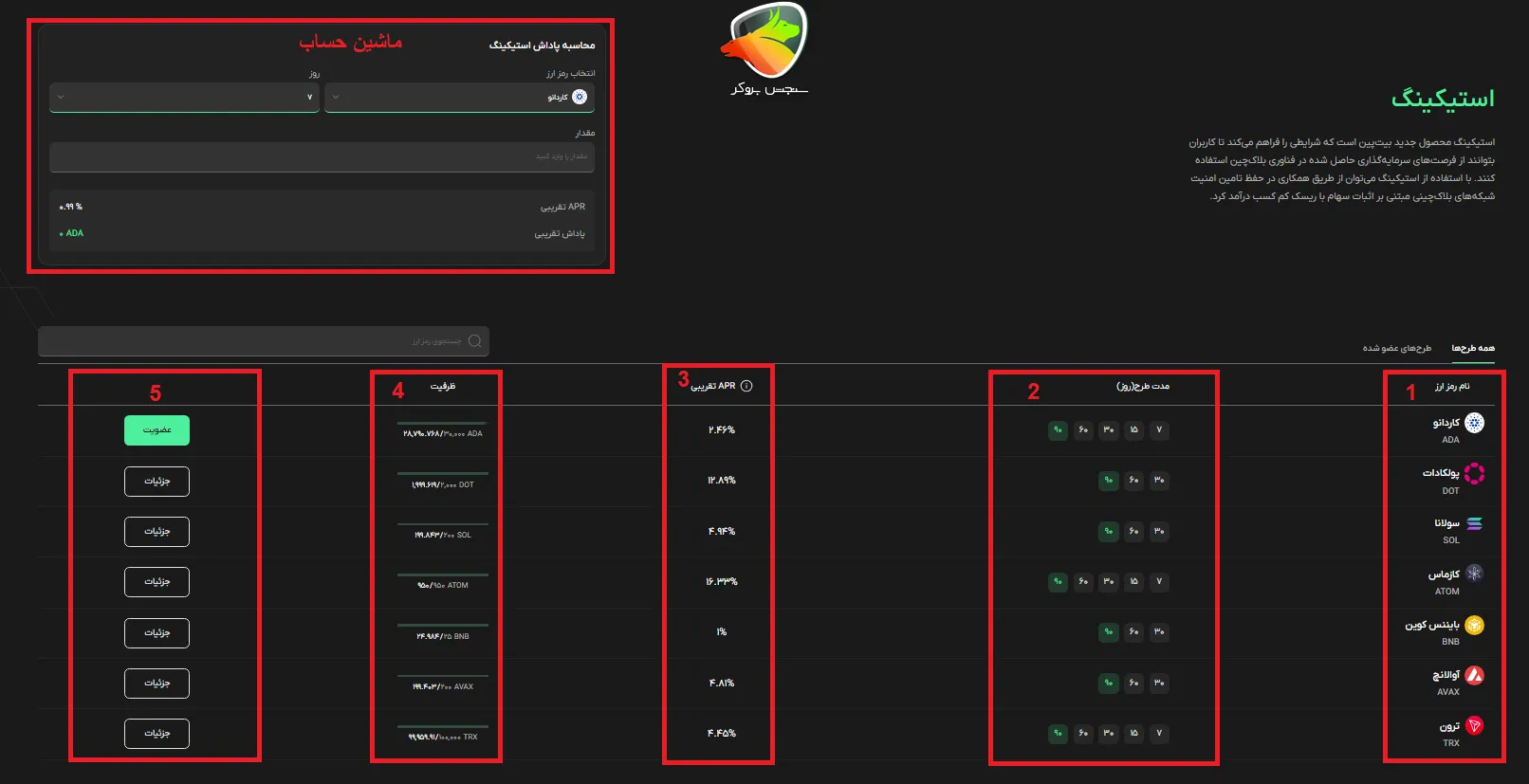
Task: Open 'جزئیات' details for the TRX plan
Action: [157, 734]
